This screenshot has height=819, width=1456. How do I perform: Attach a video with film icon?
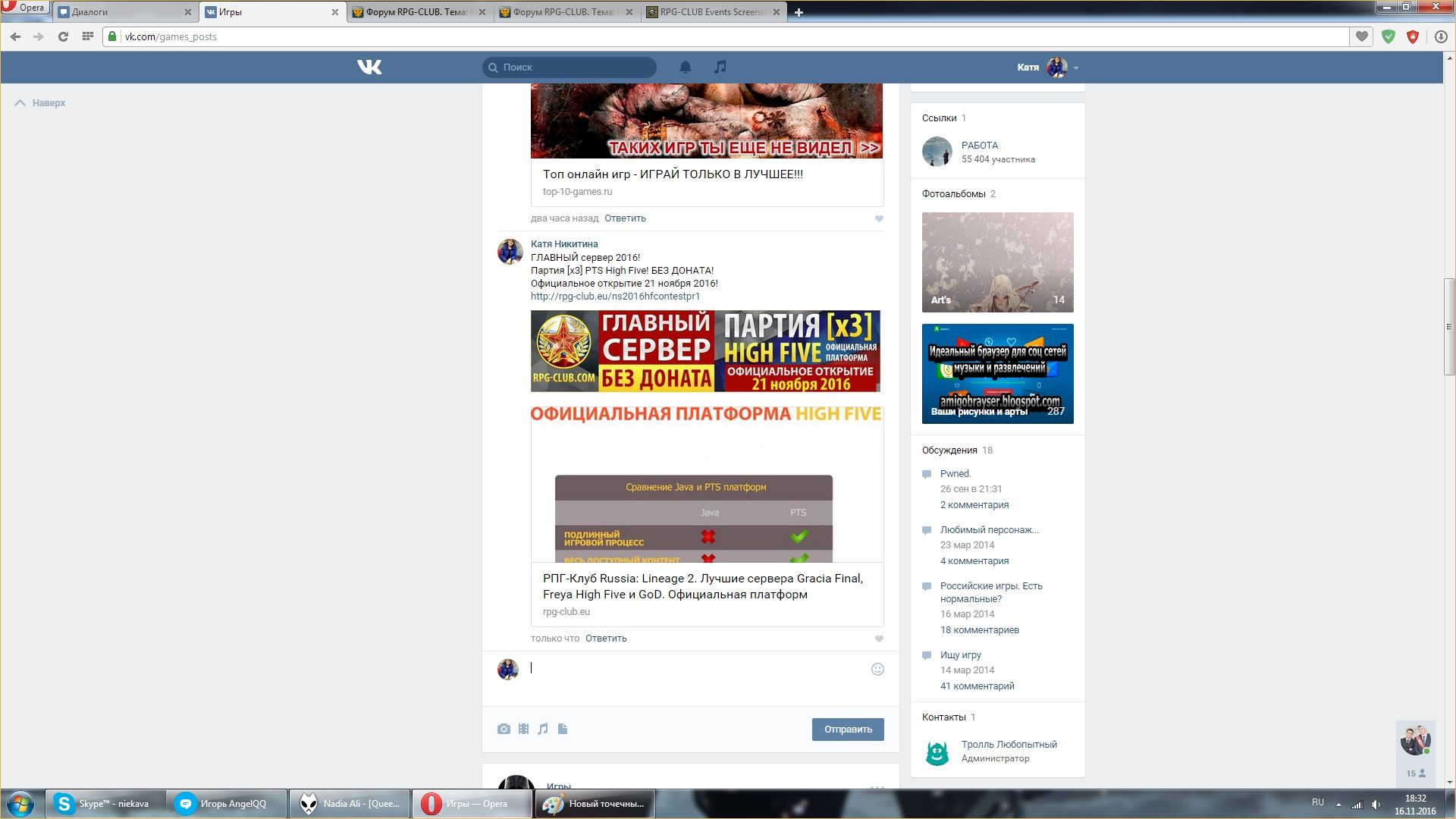[523, 729]
